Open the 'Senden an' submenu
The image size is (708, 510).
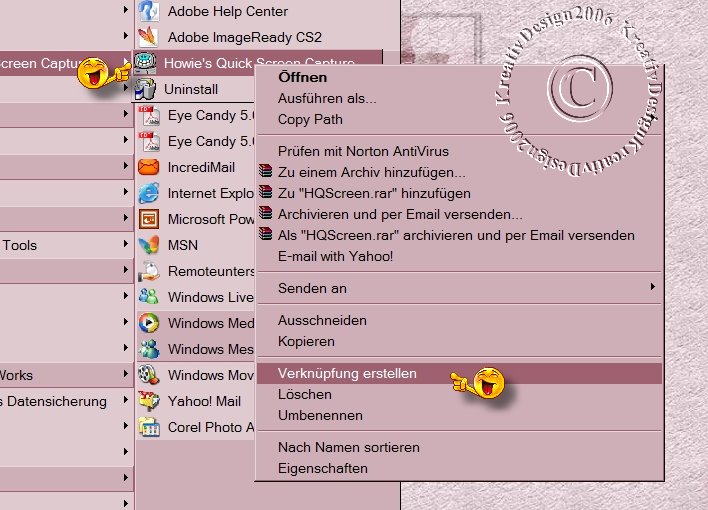459,288
